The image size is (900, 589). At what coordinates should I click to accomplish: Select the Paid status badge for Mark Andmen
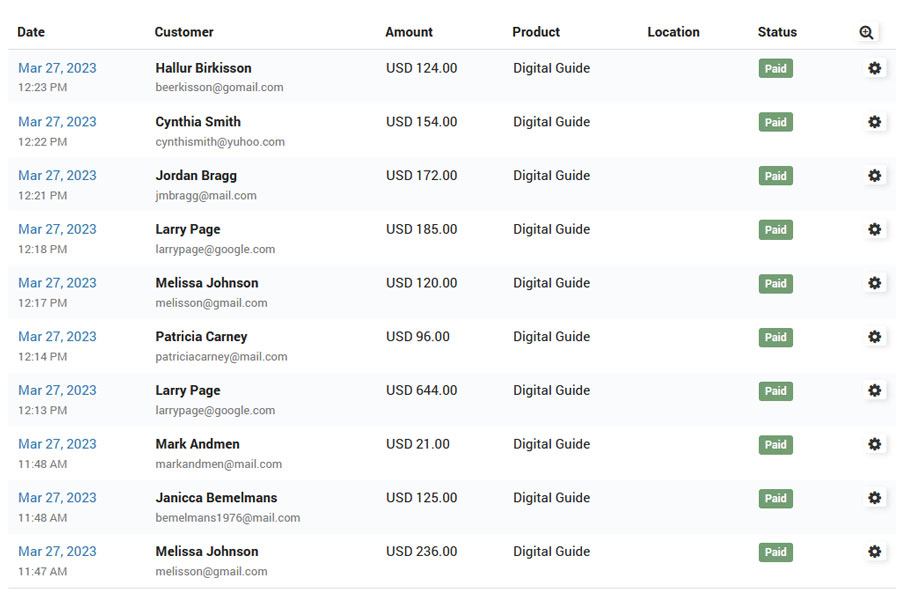pos(775,445)
